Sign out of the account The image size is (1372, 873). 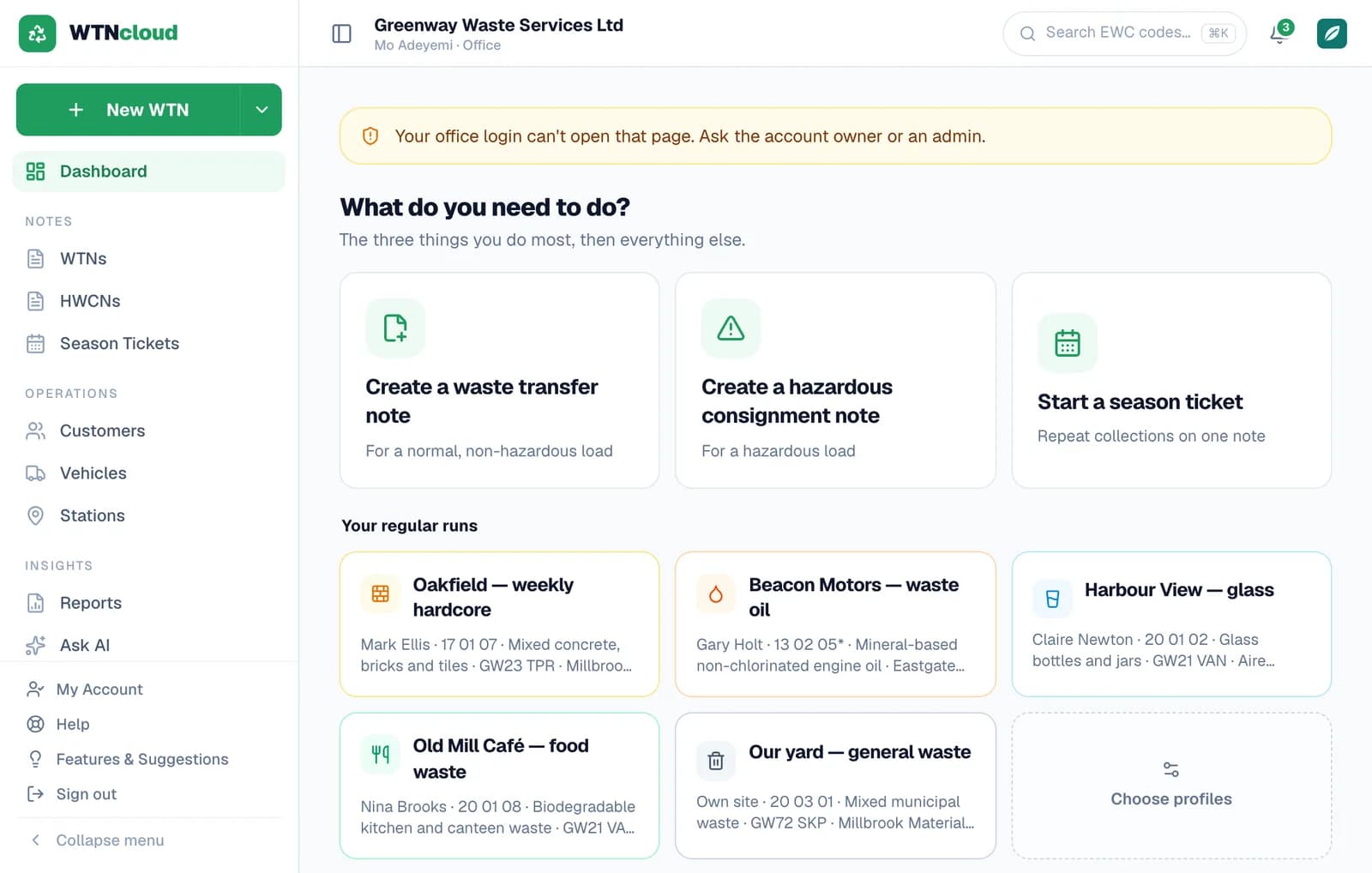(149, 794)
